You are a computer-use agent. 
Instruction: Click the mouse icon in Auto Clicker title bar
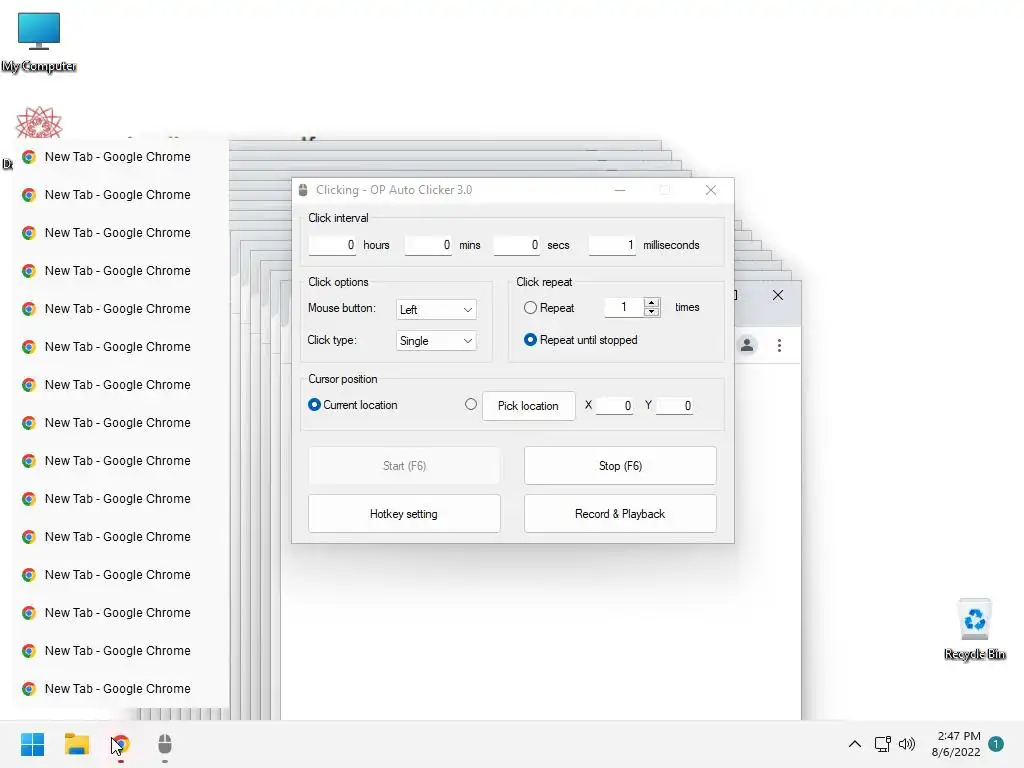click(x=302, y=190)
